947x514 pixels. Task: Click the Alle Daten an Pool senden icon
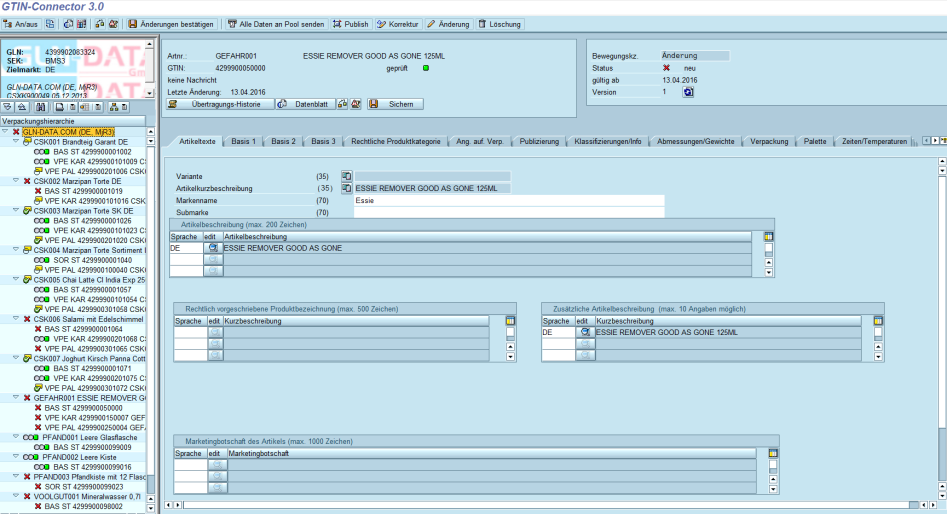click(232, 24)
